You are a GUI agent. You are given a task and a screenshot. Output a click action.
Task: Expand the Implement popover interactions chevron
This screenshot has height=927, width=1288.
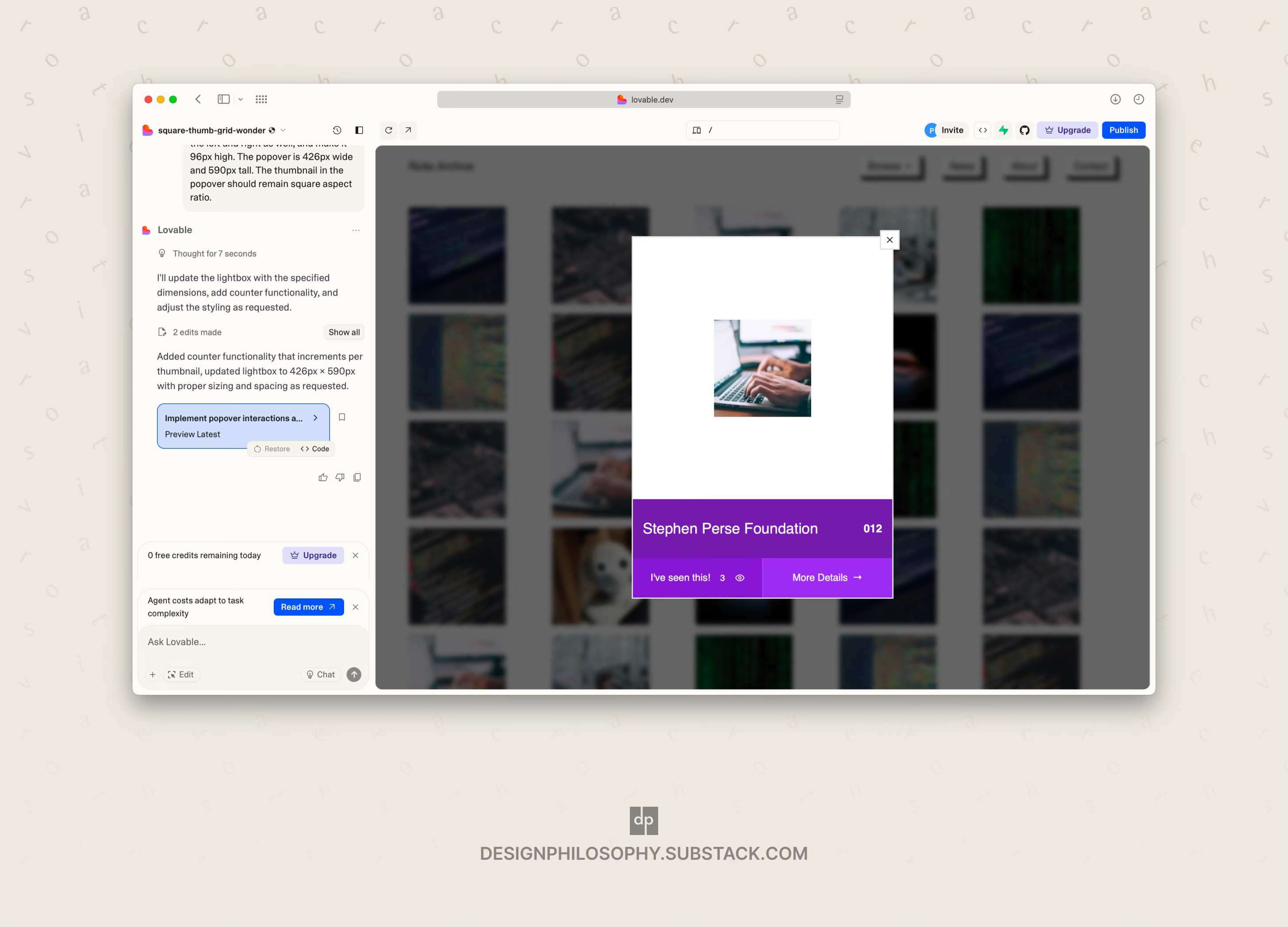point(315,418)
